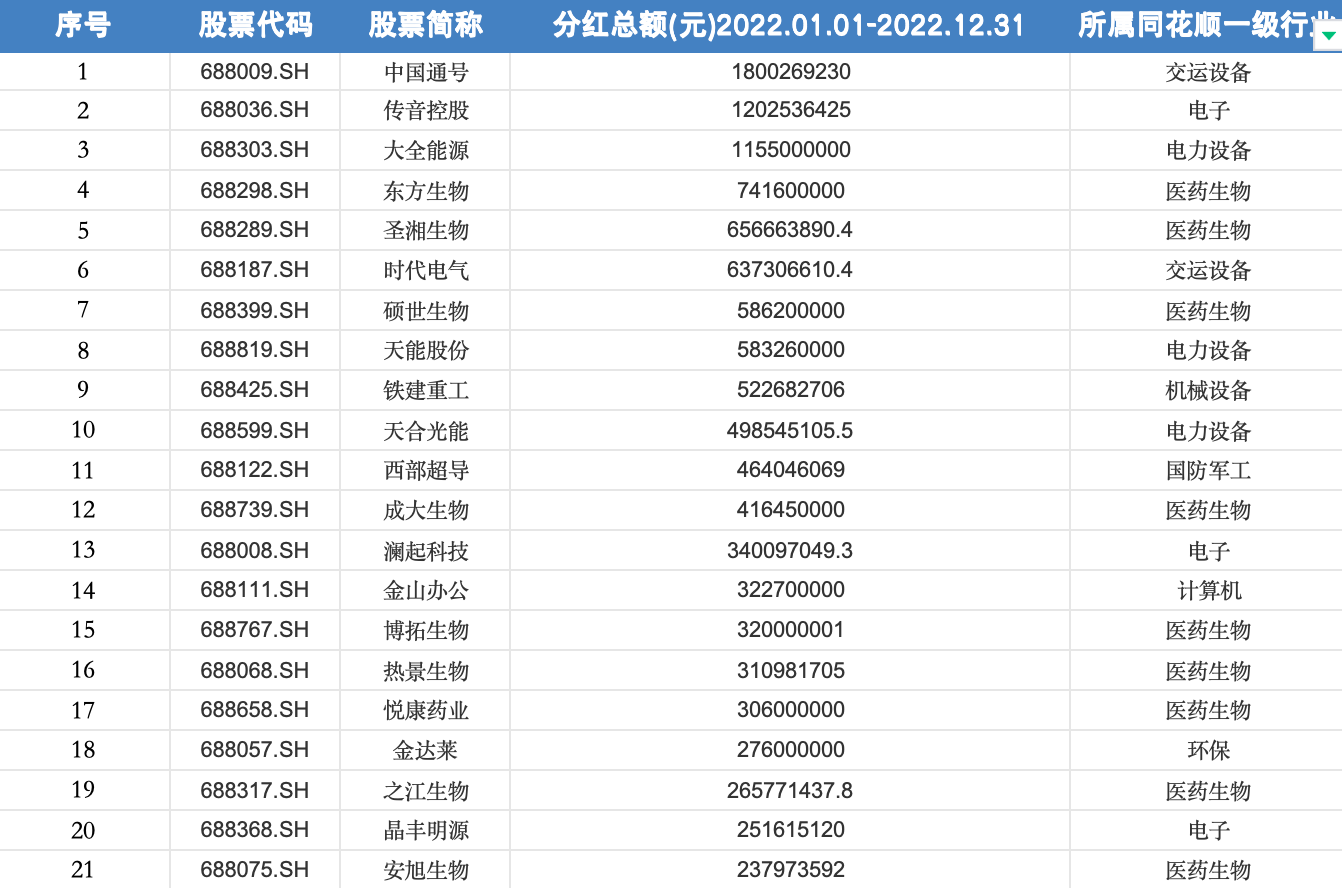Click stock code 688739.SH
Viewport: 1342px width, 888px height.
(x=255, y=510)
